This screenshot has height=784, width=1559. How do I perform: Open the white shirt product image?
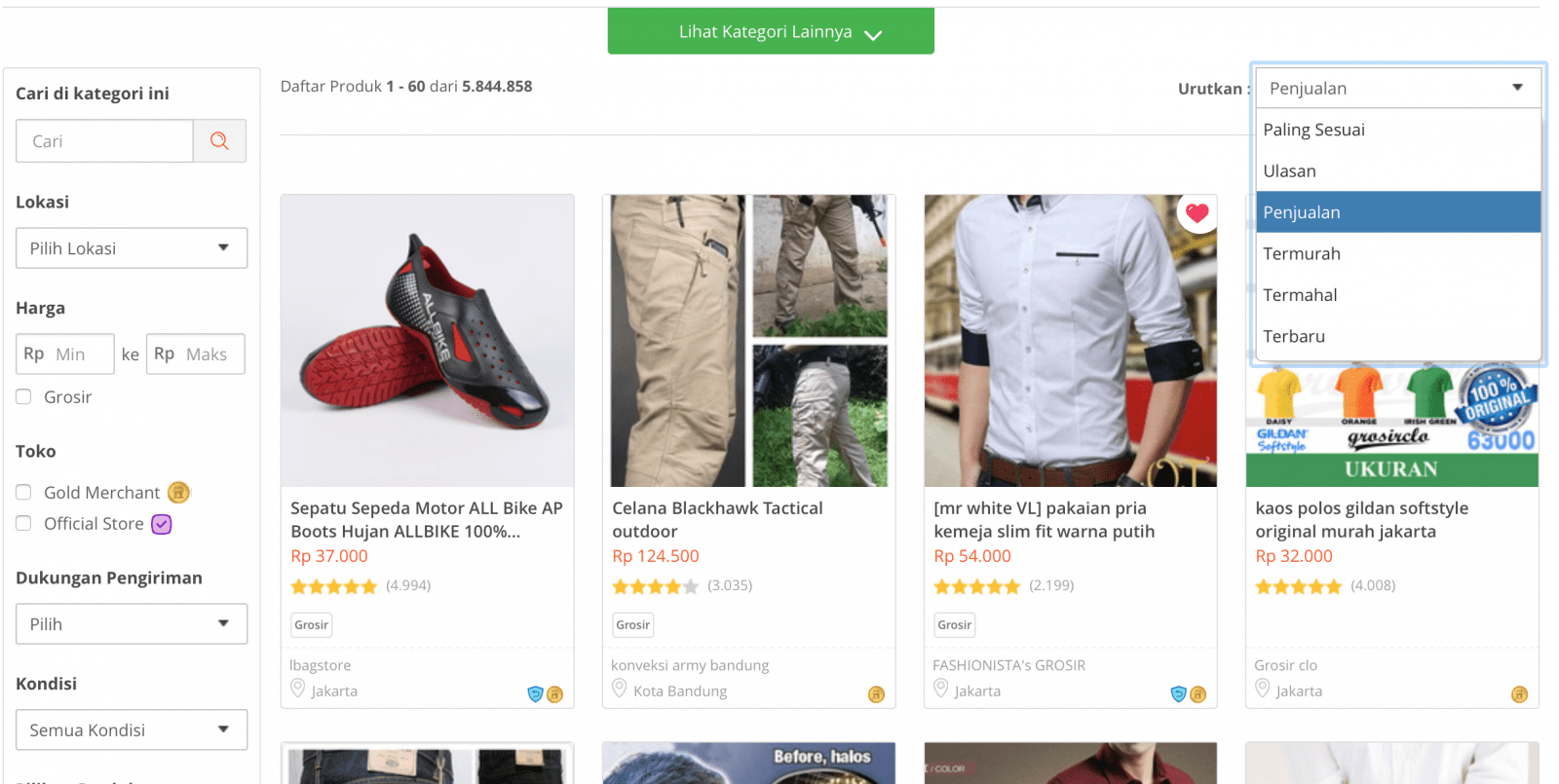pos(1071,341)
